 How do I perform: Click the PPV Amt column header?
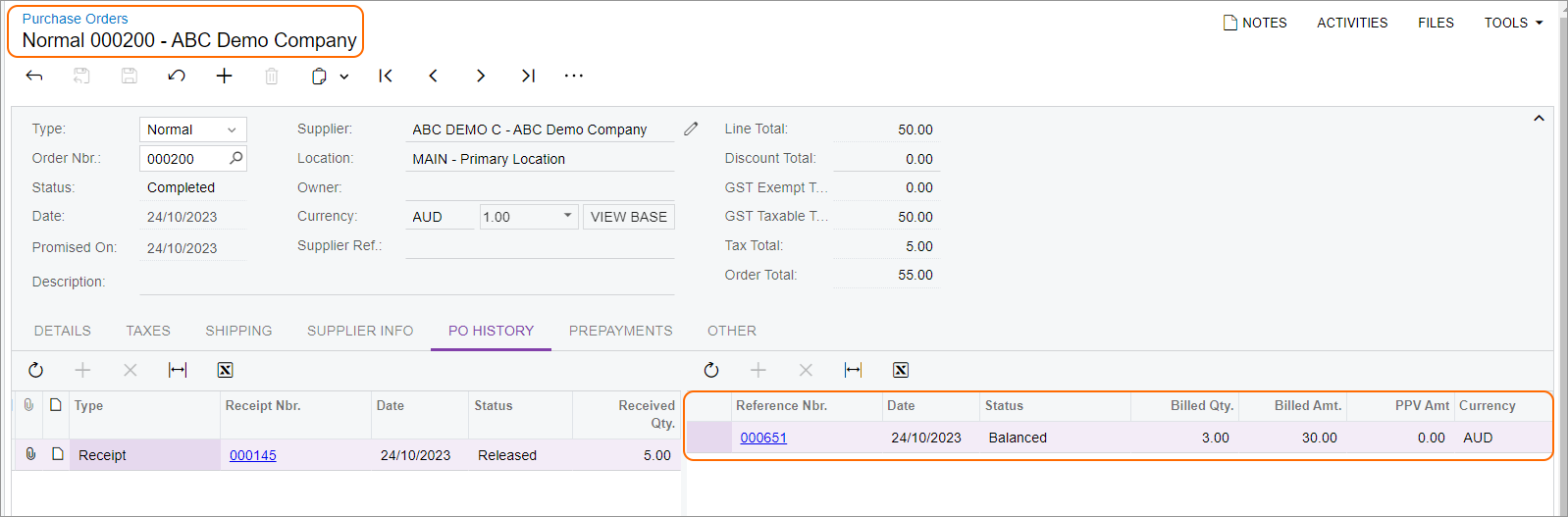click(1400, 406)
